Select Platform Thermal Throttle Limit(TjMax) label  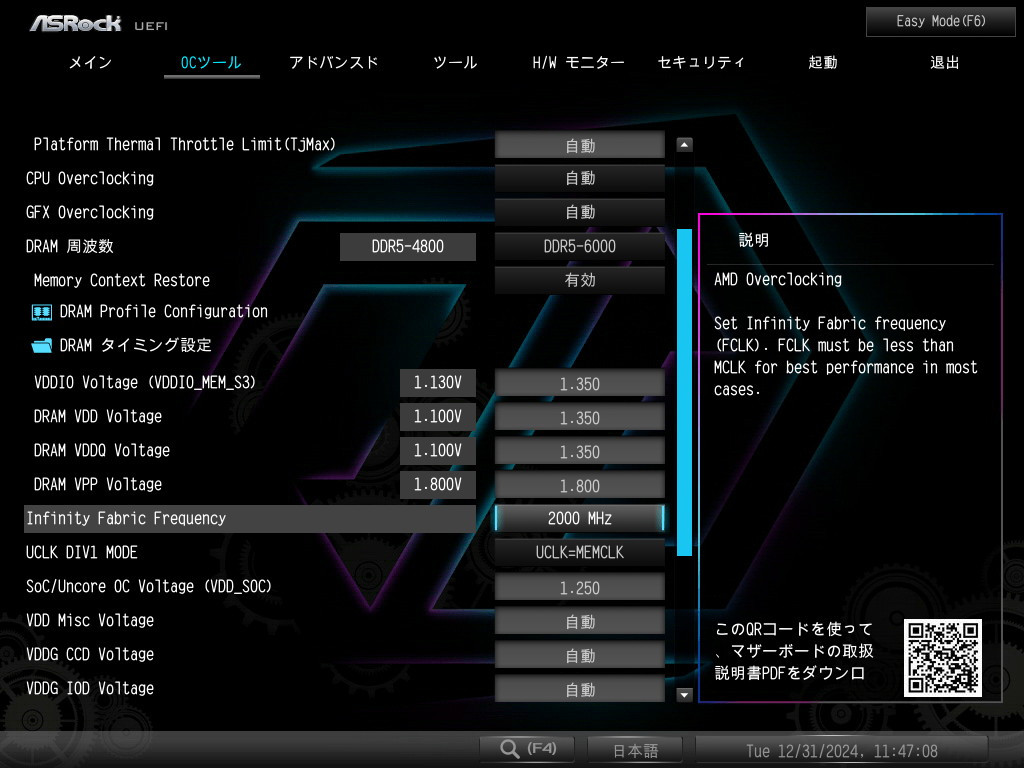(x=184, y=144)
